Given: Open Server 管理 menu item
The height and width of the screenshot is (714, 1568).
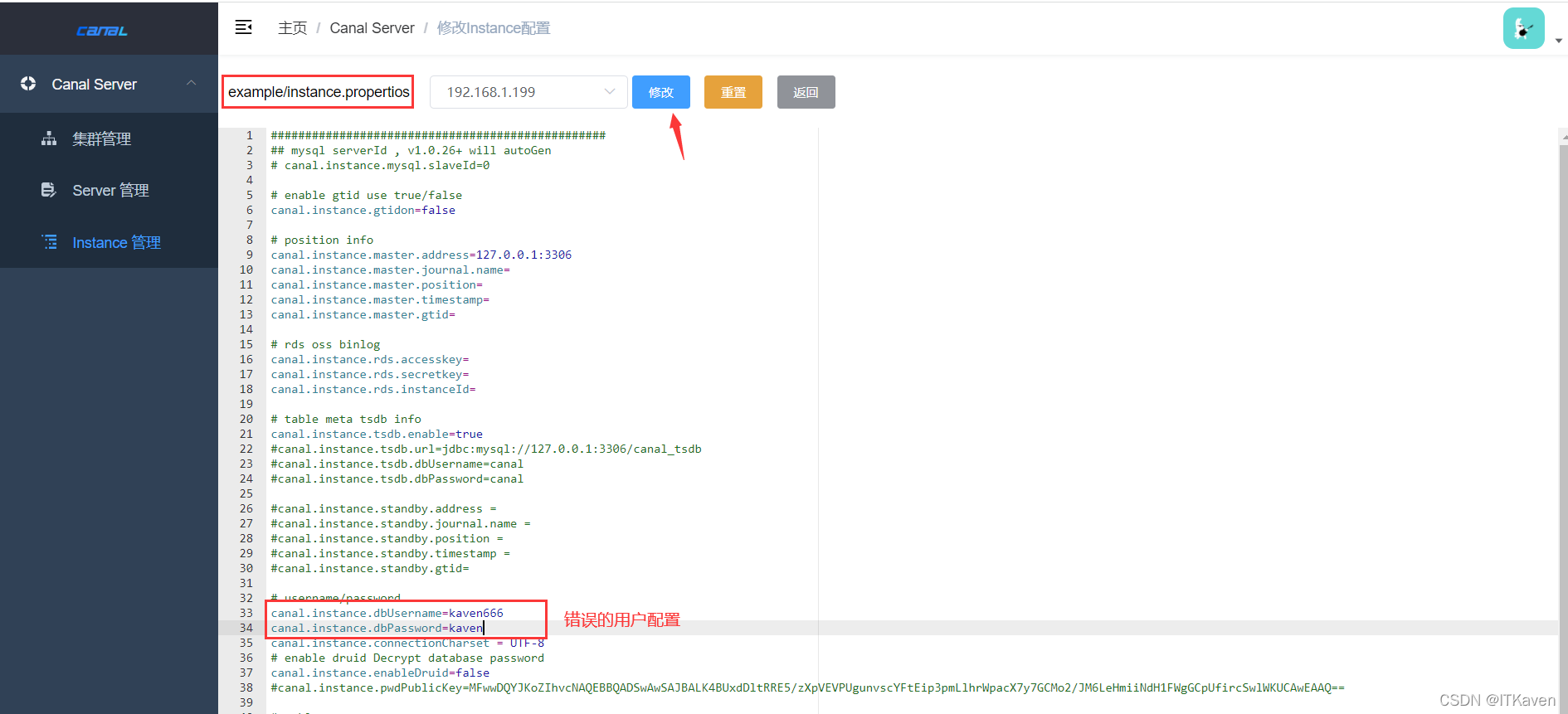Looking at the screenshot, I should click(x=109, y=190).
